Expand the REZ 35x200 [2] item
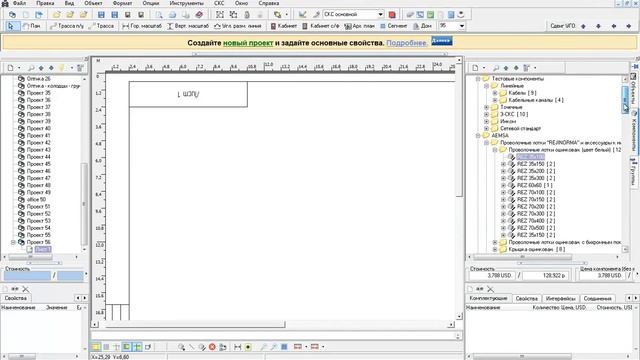Screen dimensions: 640x360 (x=503, y=171)
